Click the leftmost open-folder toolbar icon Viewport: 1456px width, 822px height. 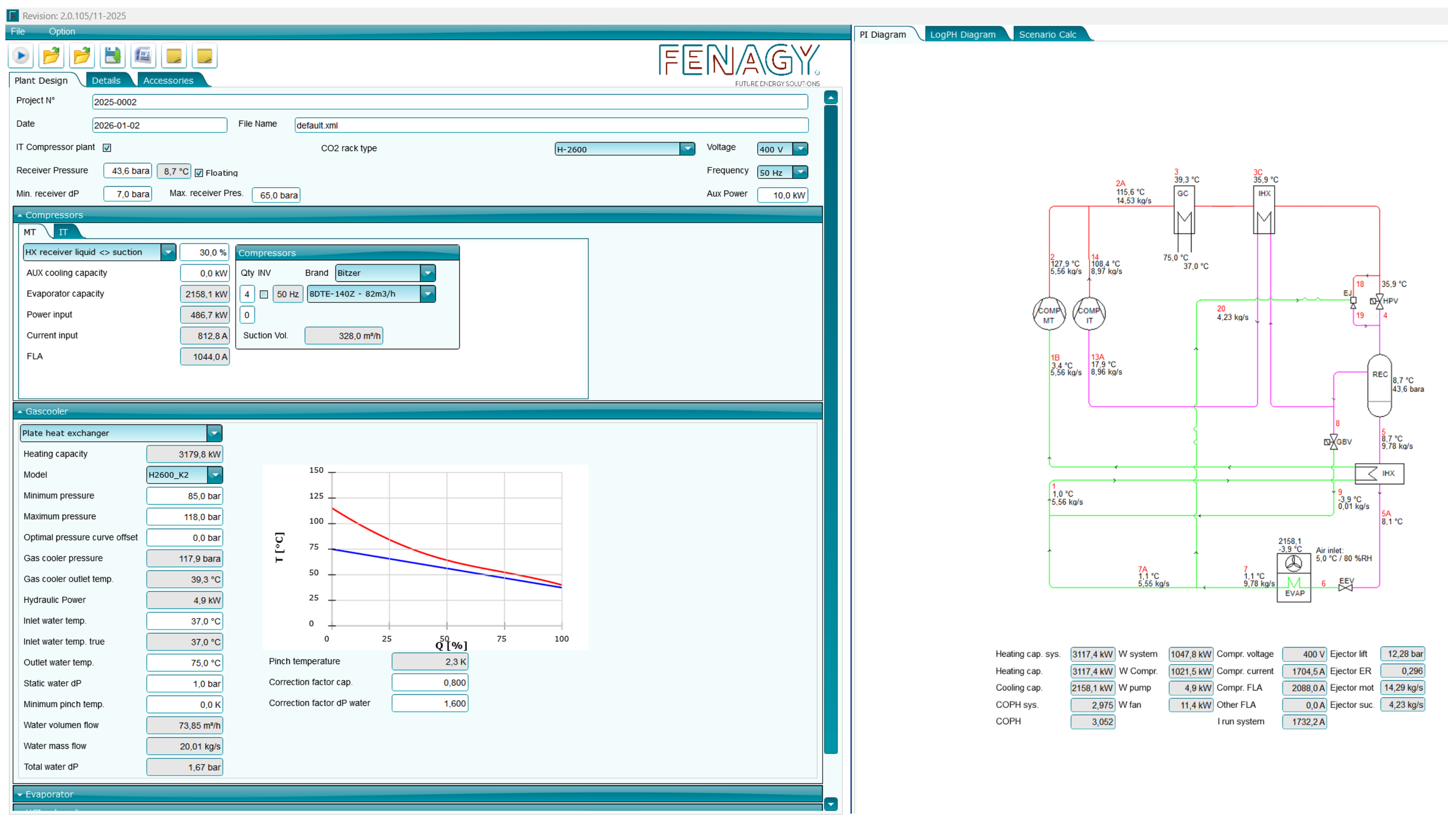(51, 56)
